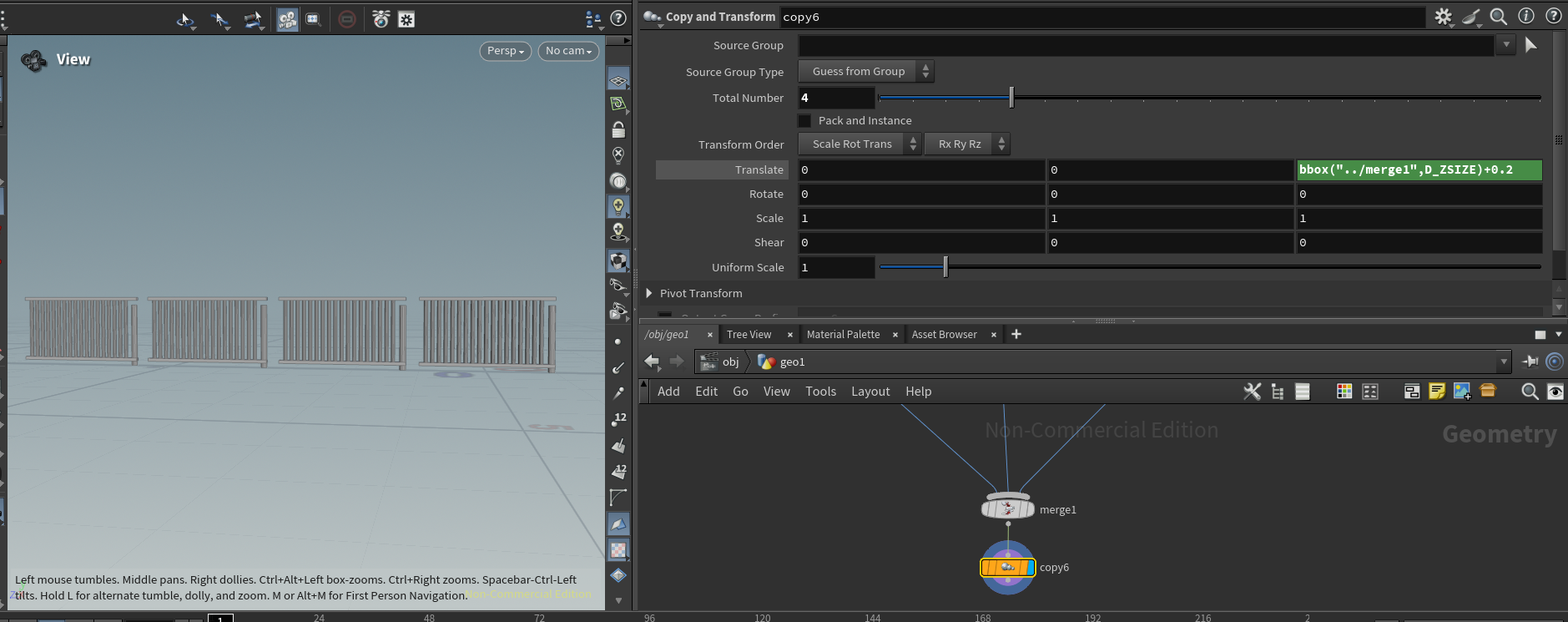Select the copy6 node
The image size is (1568, 622).
pos(1007,568)
